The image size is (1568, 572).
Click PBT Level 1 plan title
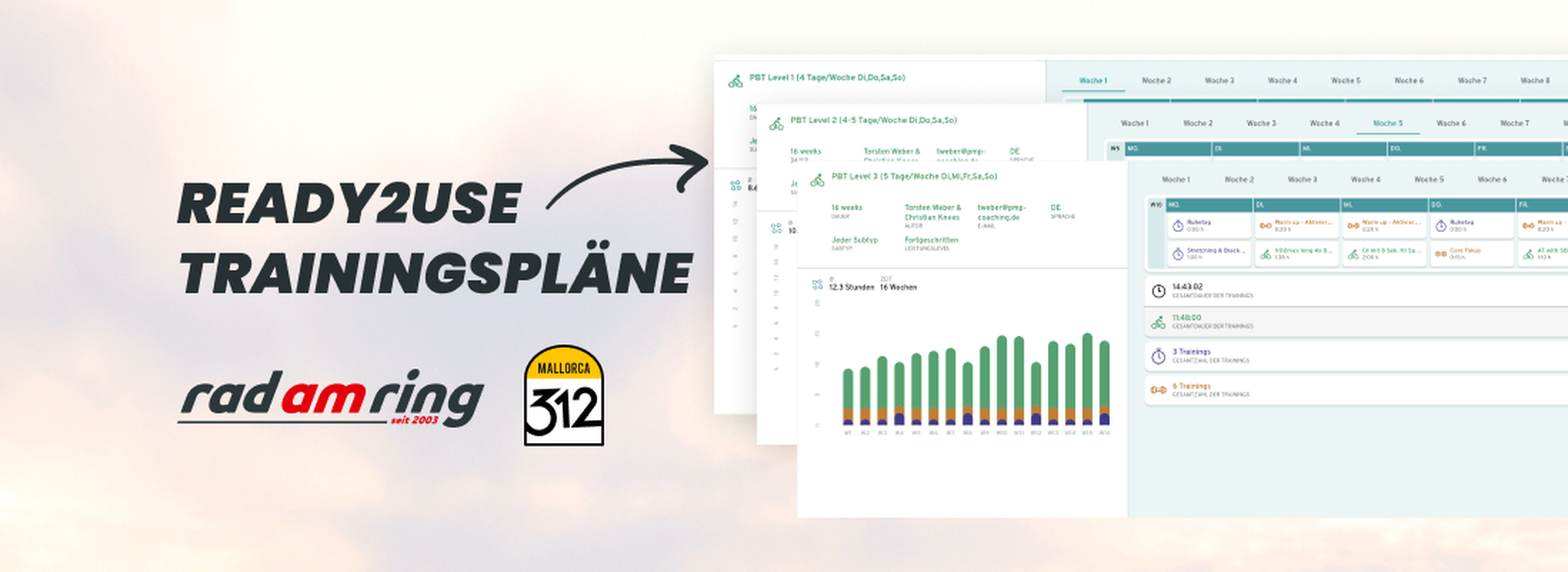(x=826, y=78)
